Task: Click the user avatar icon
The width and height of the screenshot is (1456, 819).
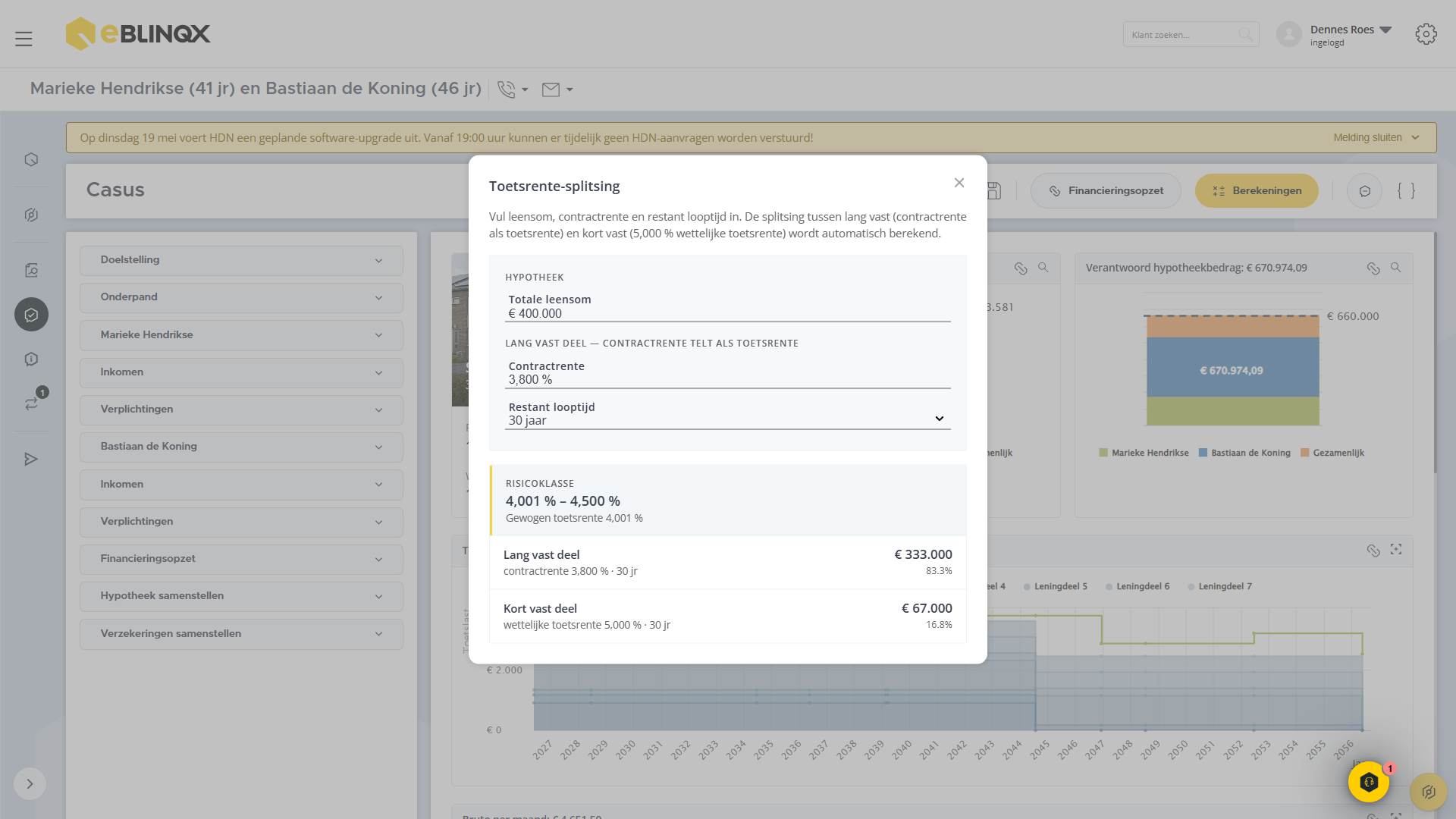Action: pyautogui.click(x=1288, y=34)
